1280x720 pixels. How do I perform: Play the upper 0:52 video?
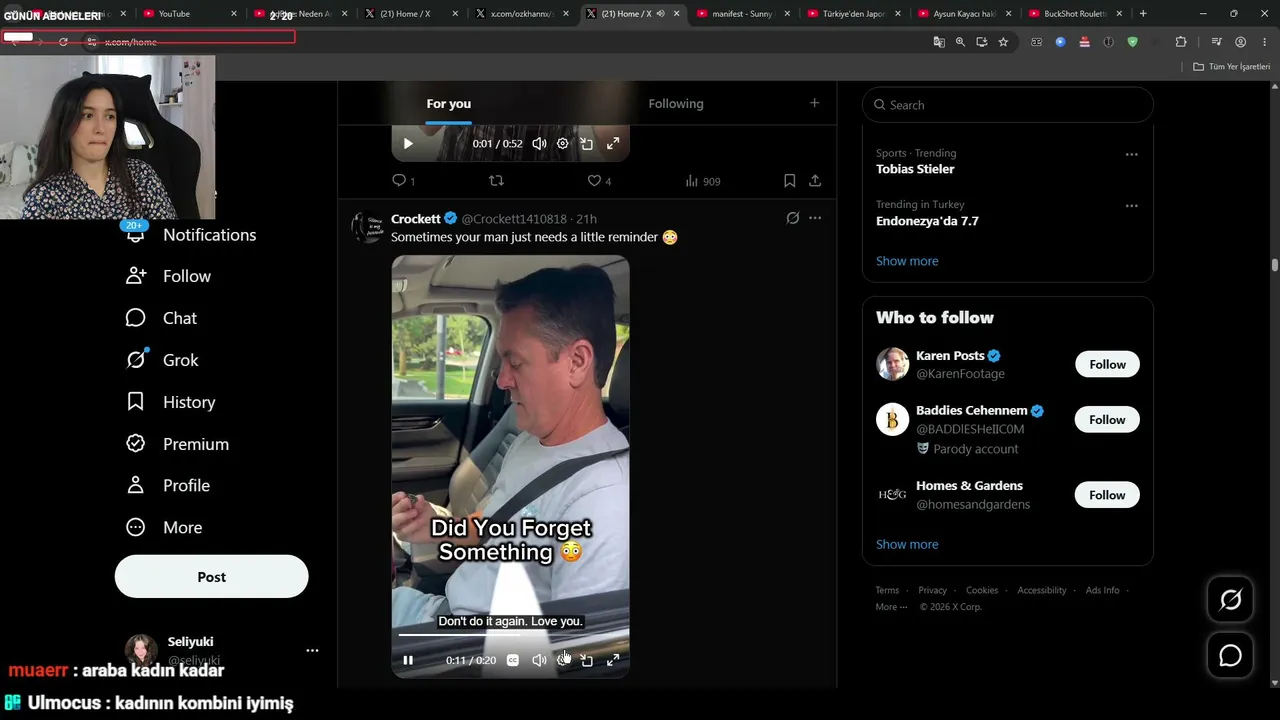click(408, 144)
